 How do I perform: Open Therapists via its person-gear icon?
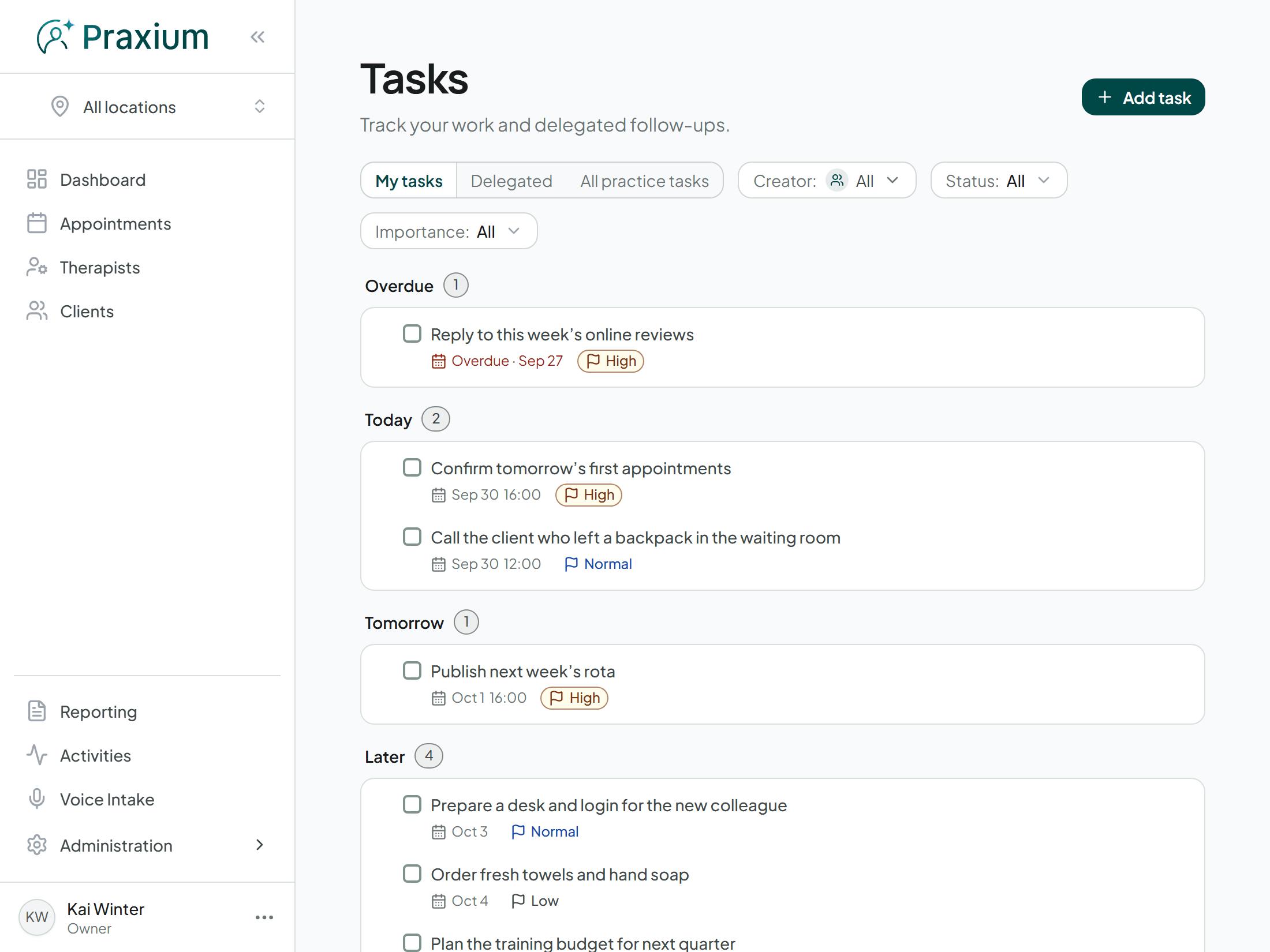tap(37, 267)
